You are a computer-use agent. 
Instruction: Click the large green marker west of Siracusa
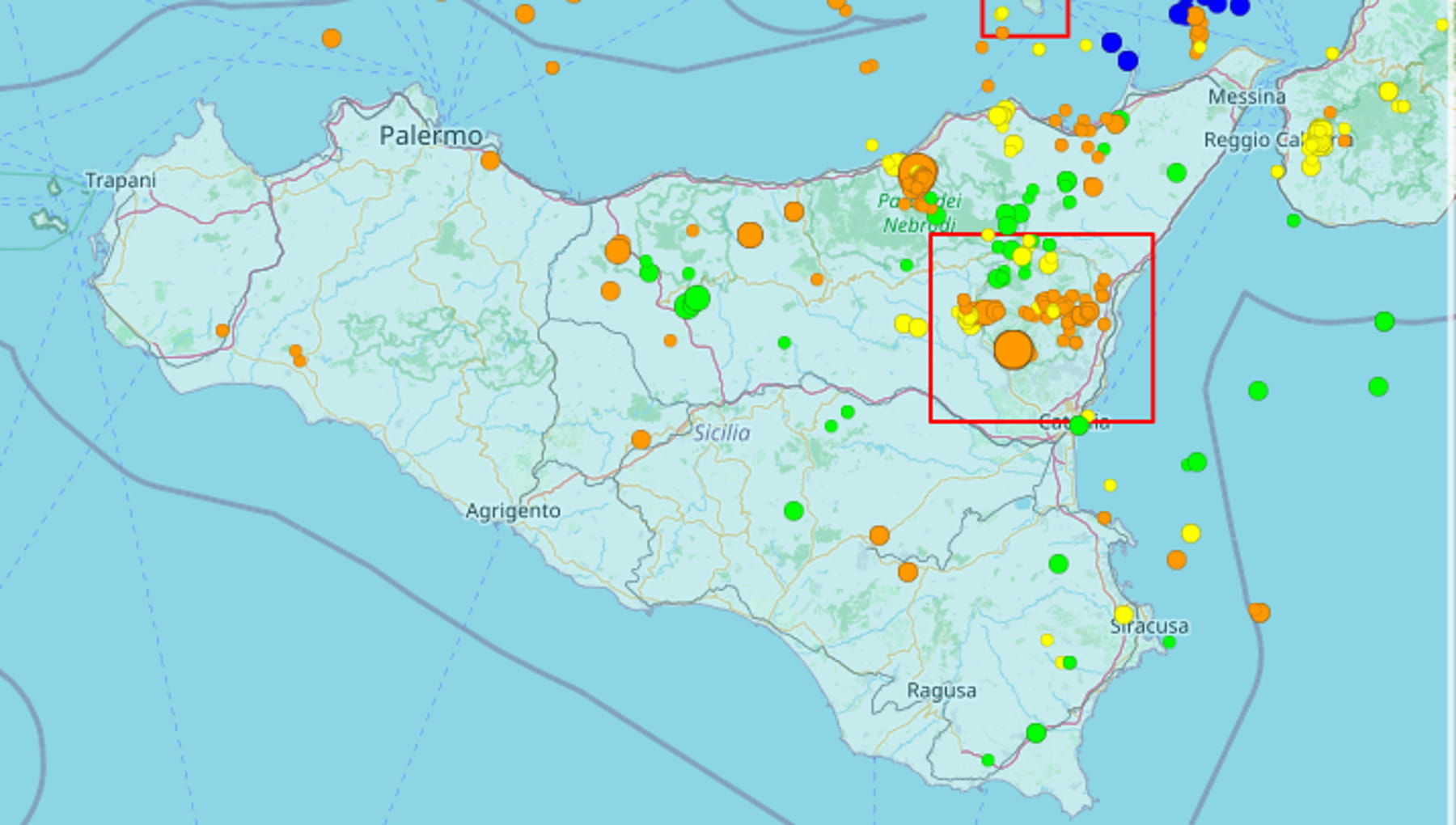click(x=1058, y=564)
